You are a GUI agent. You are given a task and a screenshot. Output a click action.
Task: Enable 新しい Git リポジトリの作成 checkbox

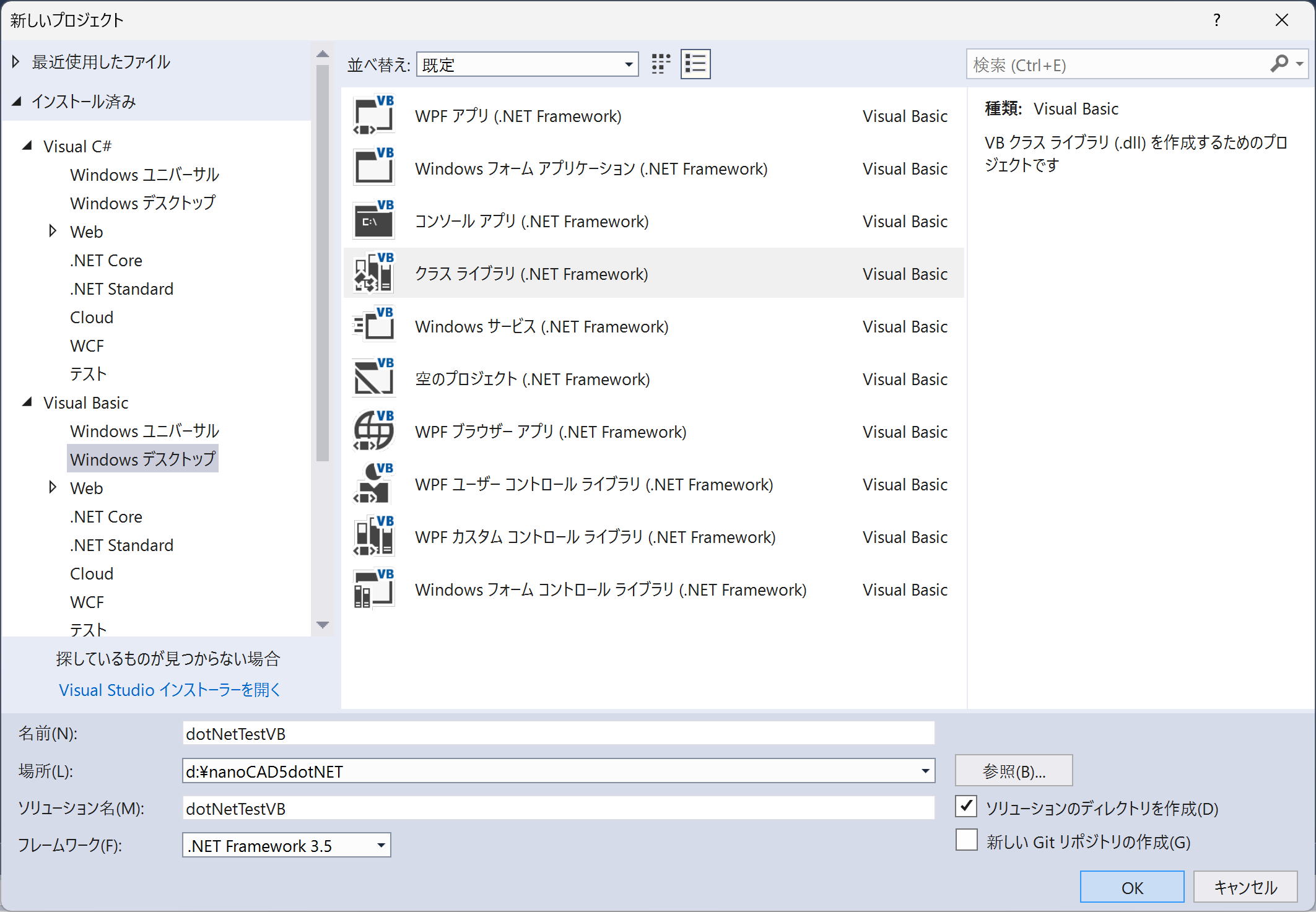coord(966,840)
